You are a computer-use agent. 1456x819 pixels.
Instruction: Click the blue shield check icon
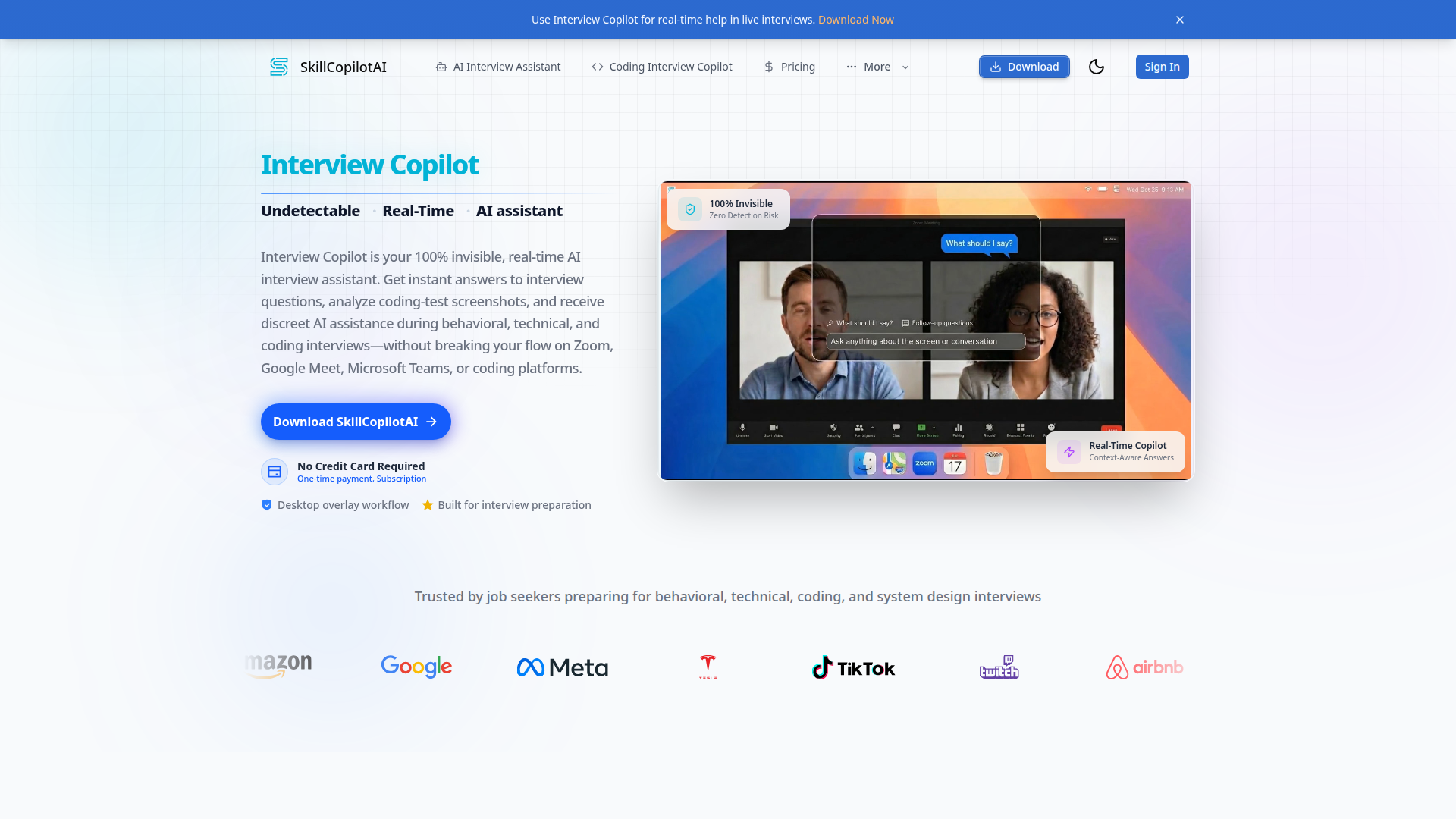click(x=267, y=505)
